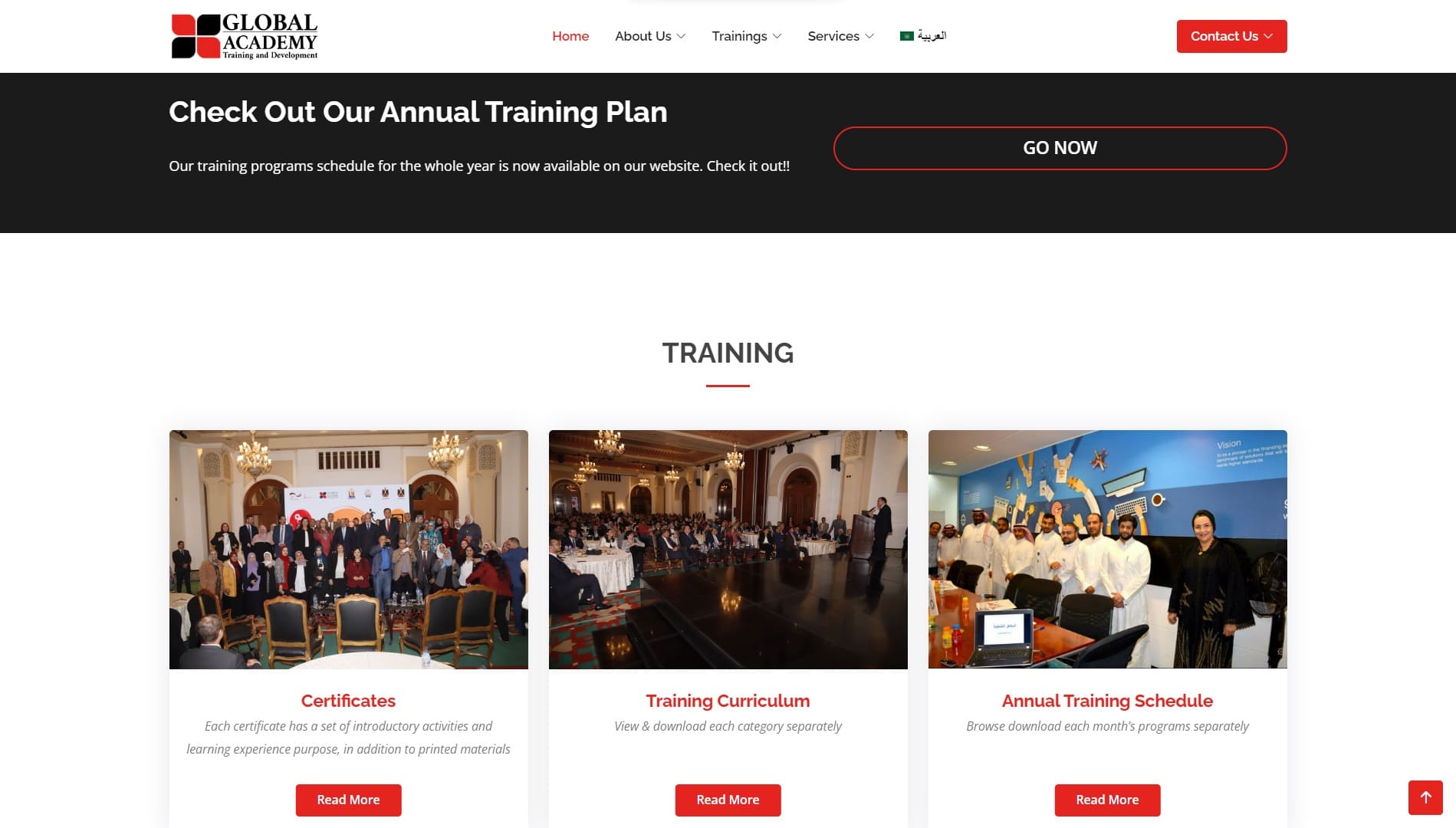Viewport: 1456px width, 828px height.
Task: Open the Contact Us dropdown button
Action: [x=1231, y=36]
